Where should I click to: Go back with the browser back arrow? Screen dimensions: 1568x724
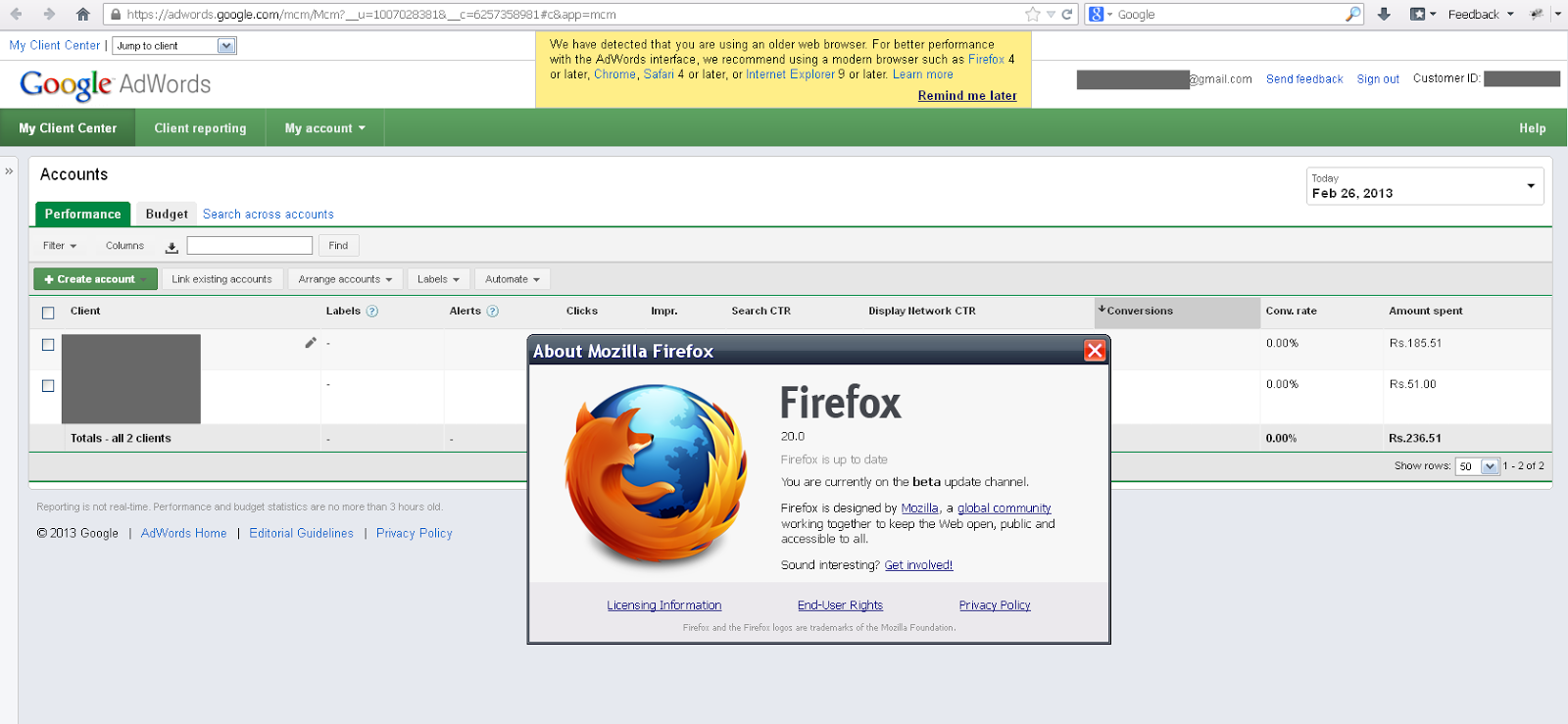16,14
